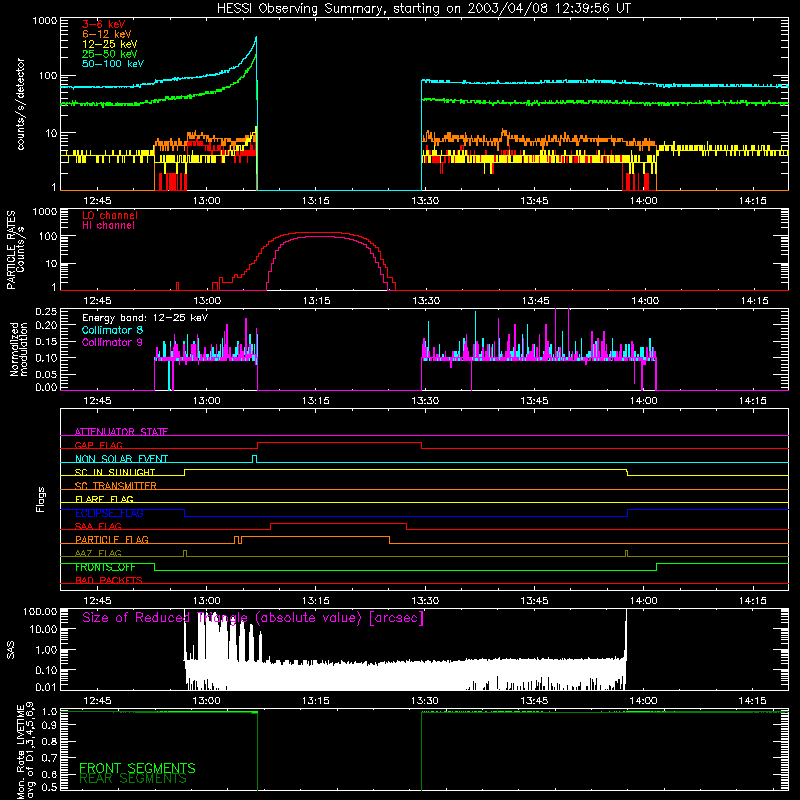800x800 pixels.
Task: Click the green "FRONTS_OFF" label
Action: 105,567
